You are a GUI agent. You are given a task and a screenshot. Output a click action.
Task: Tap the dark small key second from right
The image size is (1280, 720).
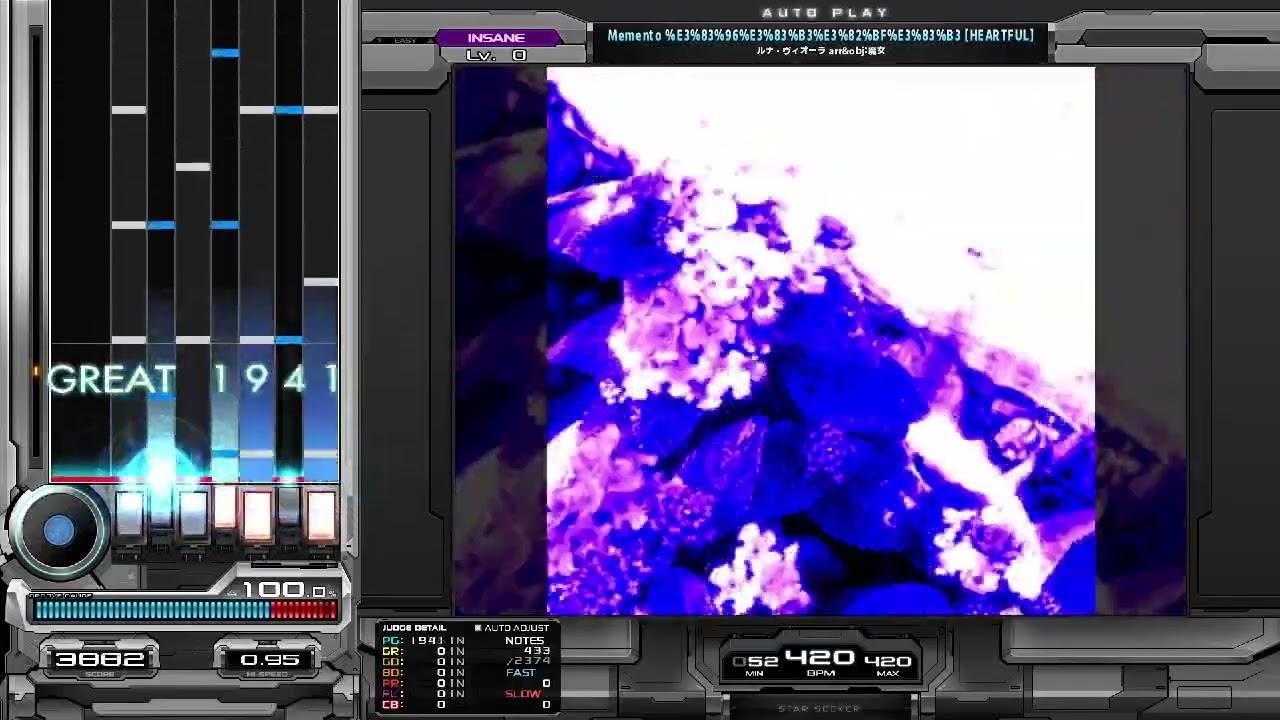[x=288, y=508]
